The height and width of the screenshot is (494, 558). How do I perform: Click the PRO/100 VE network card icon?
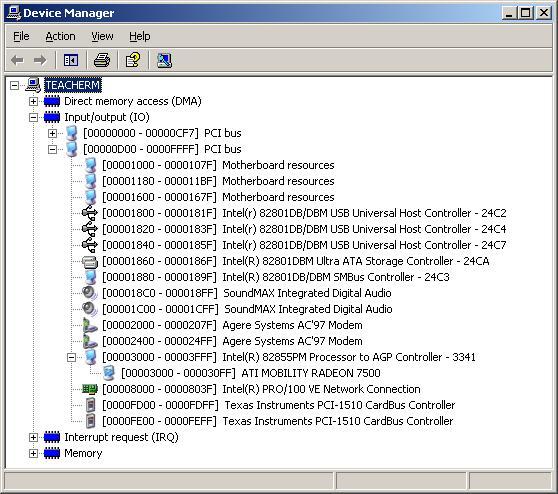pos(90,389)
